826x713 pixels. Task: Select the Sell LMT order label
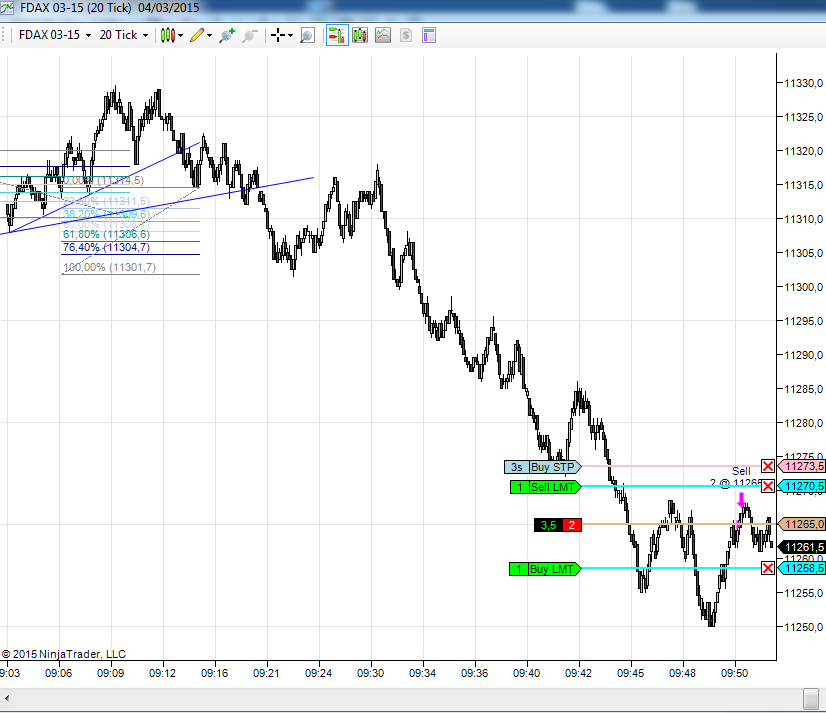coord(546,487)
